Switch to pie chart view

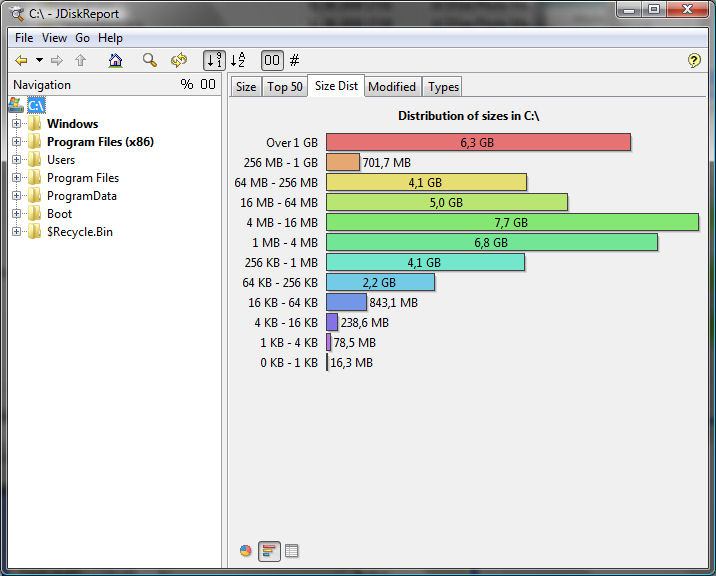tap(246, 551)
